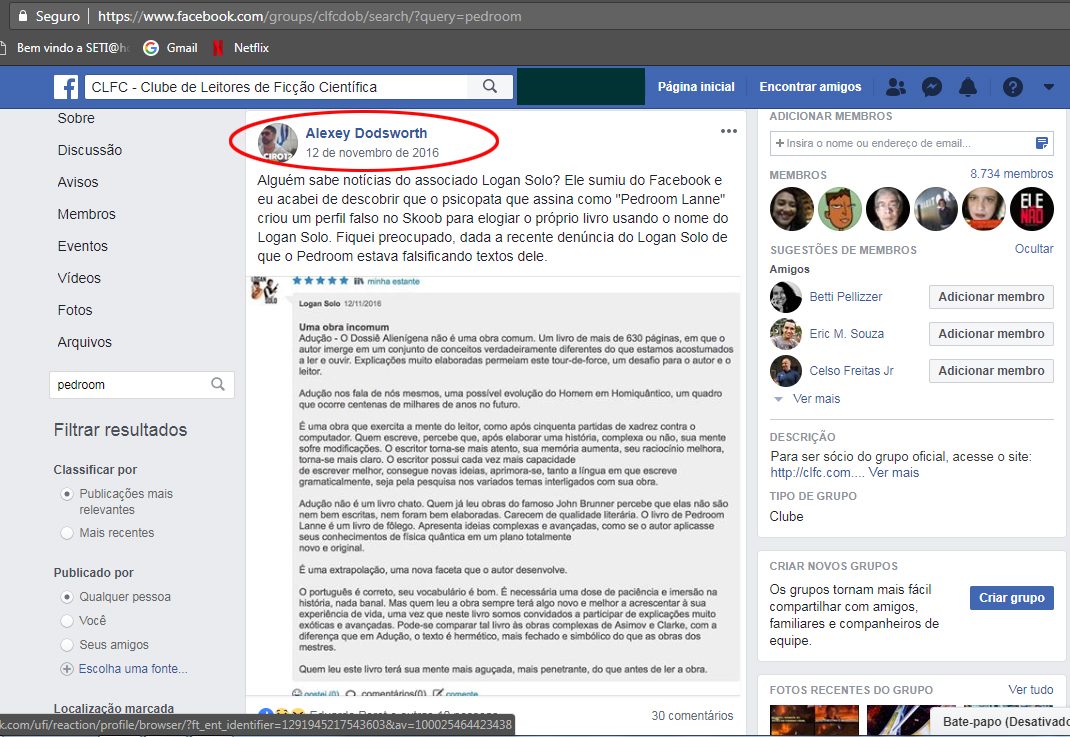Click Eric M. Souza avatar
This screenshot has width=1070, height=737.
tap(785, 334)
